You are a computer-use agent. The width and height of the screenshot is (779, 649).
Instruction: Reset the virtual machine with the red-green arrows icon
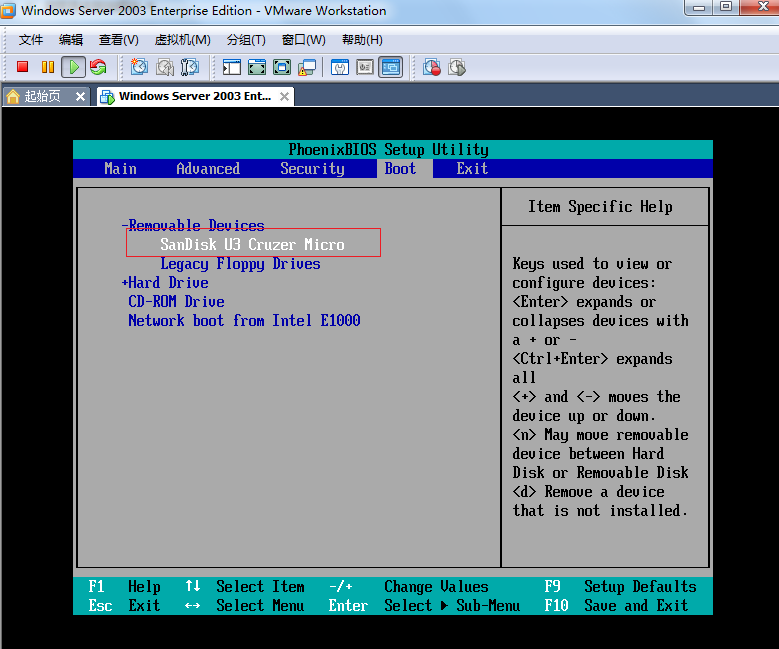coord(98,67)
